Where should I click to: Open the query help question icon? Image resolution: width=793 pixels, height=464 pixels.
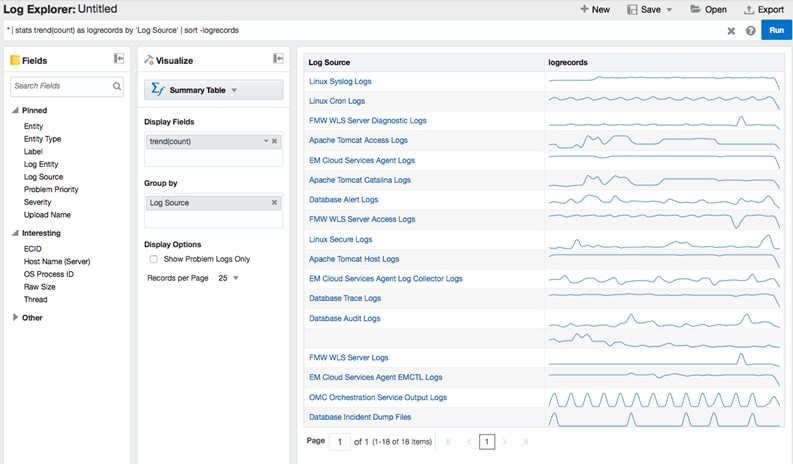click(x=750, y=31)
